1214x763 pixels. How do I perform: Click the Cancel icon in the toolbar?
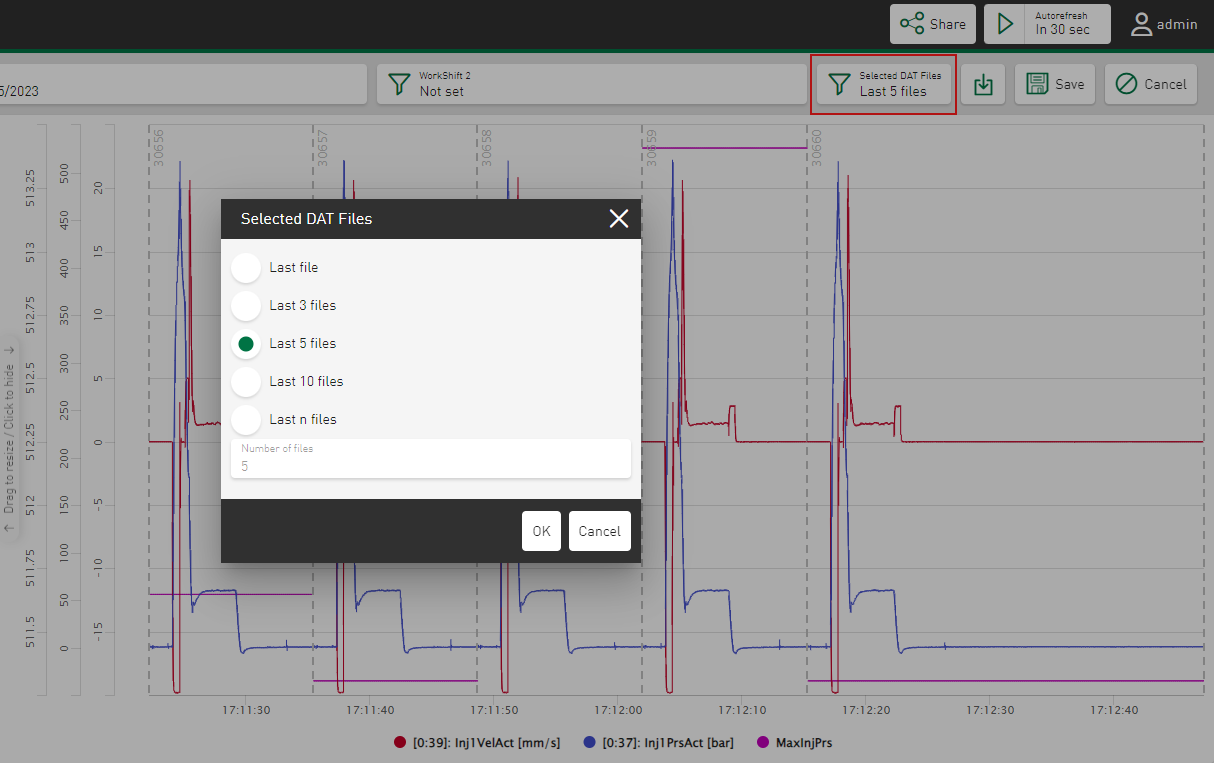(x=1126, y=84)
